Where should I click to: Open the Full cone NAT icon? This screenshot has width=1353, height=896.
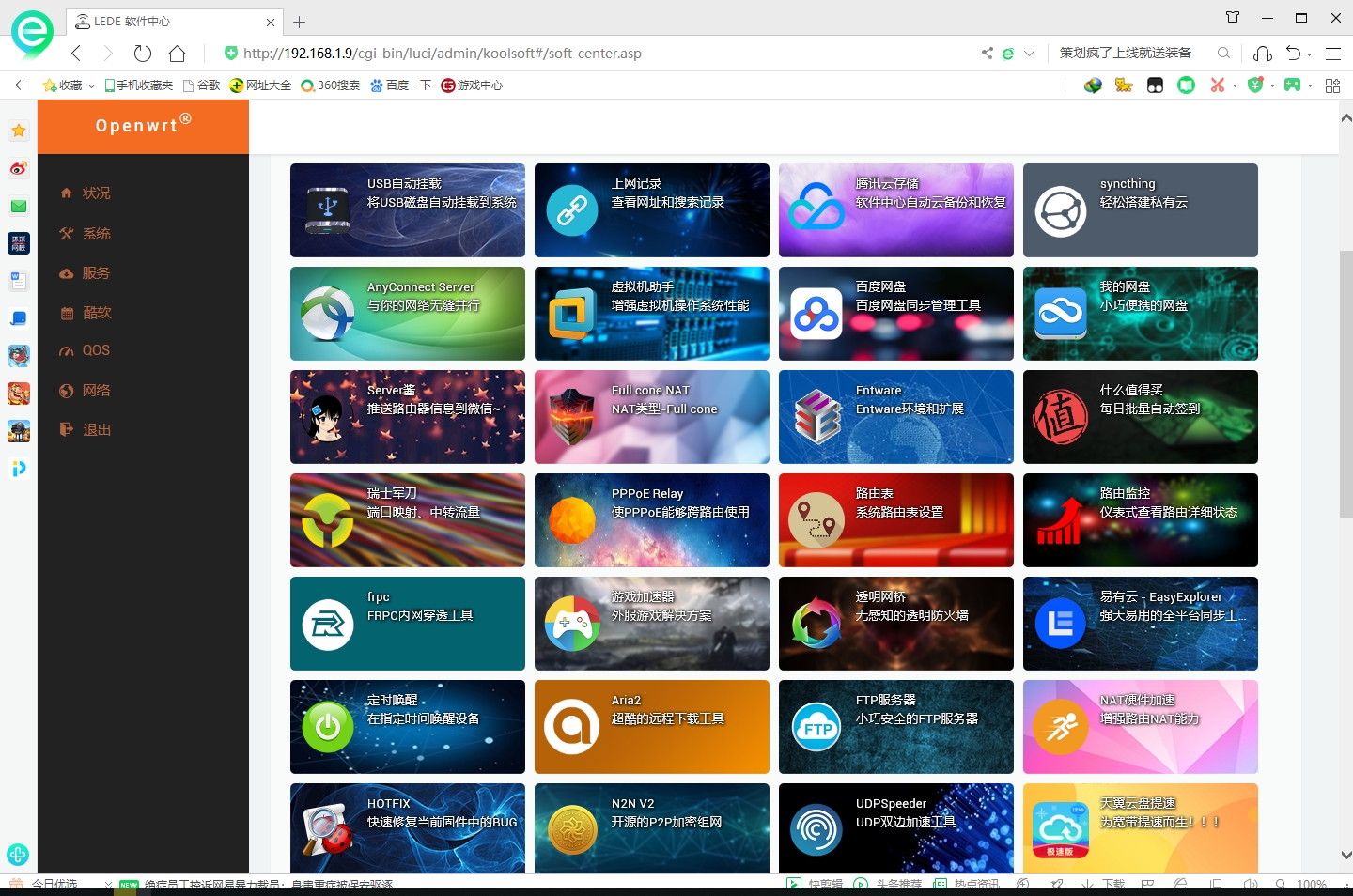click(x=572, y=417)
